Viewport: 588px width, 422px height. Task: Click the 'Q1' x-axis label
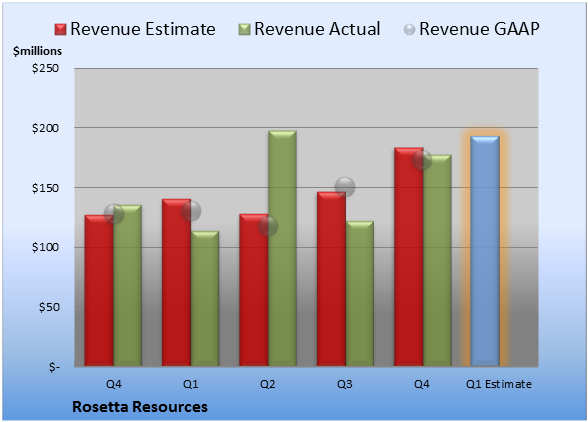click(x=190, y=384)
